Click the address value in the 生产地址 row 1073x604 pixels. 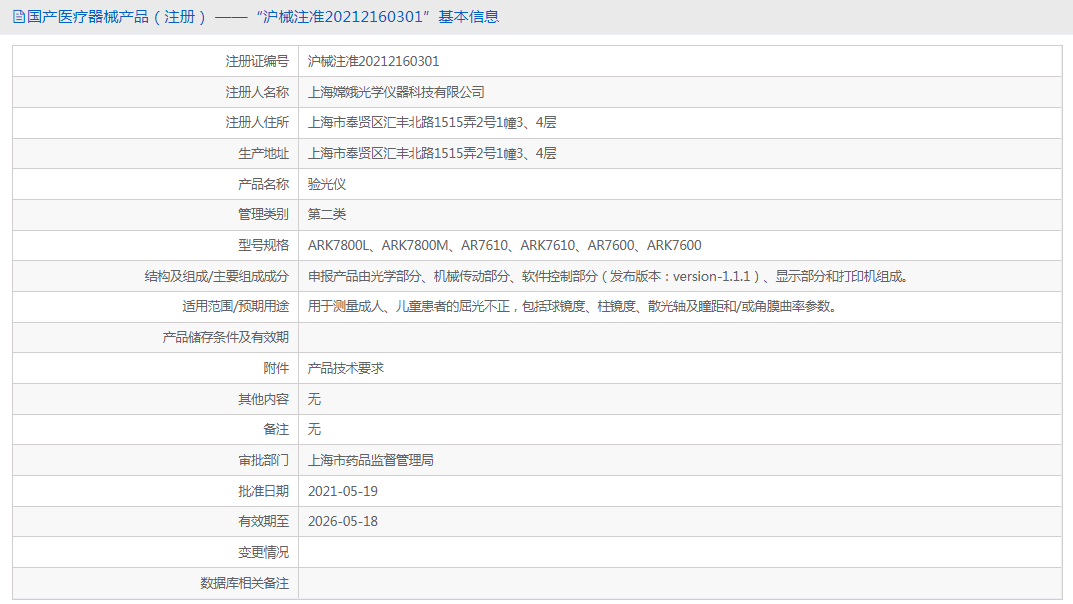432,153
